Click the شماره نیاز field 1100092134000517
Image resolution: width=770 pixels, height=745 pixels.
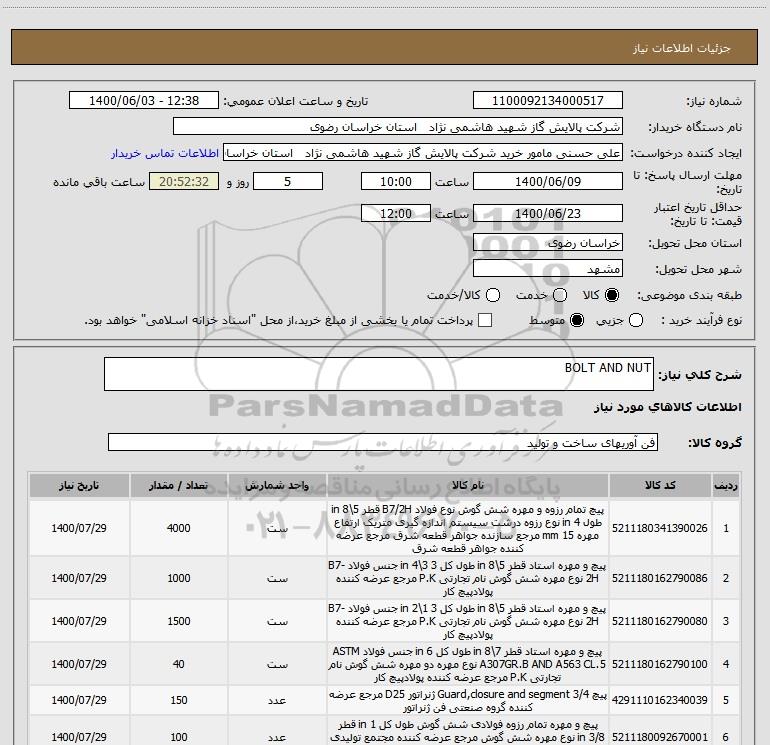pyautogui.click(x=548, y=101)
